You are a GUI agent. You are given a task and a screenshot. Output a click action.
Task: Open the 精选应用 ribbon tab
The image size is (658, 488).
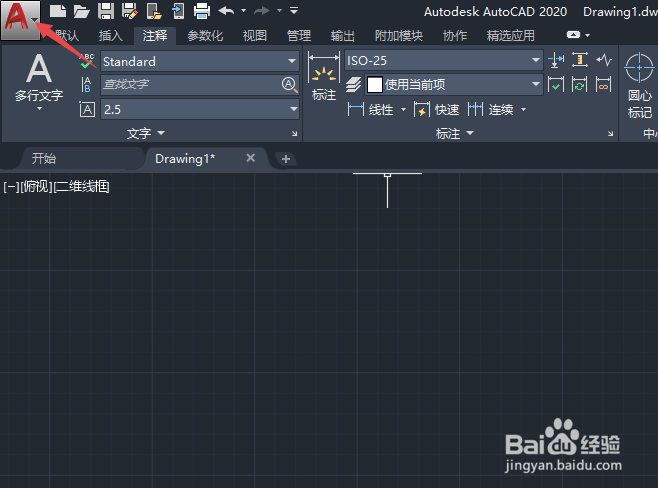point(511,36)
